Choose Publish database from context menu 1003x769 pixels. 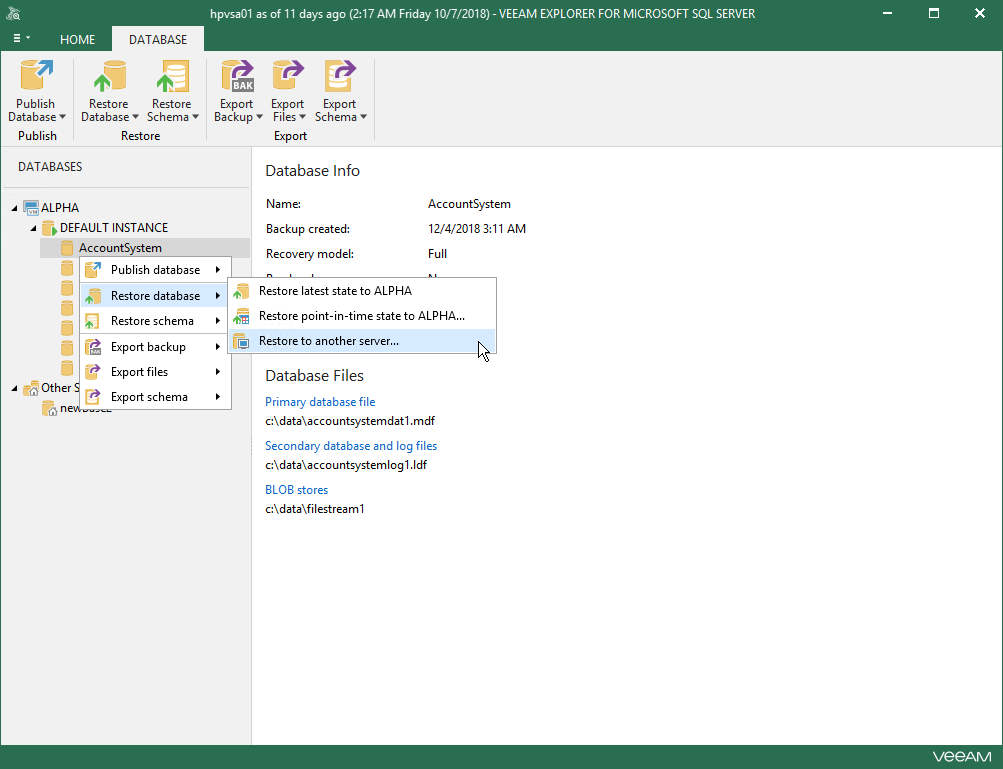[155, 270]
